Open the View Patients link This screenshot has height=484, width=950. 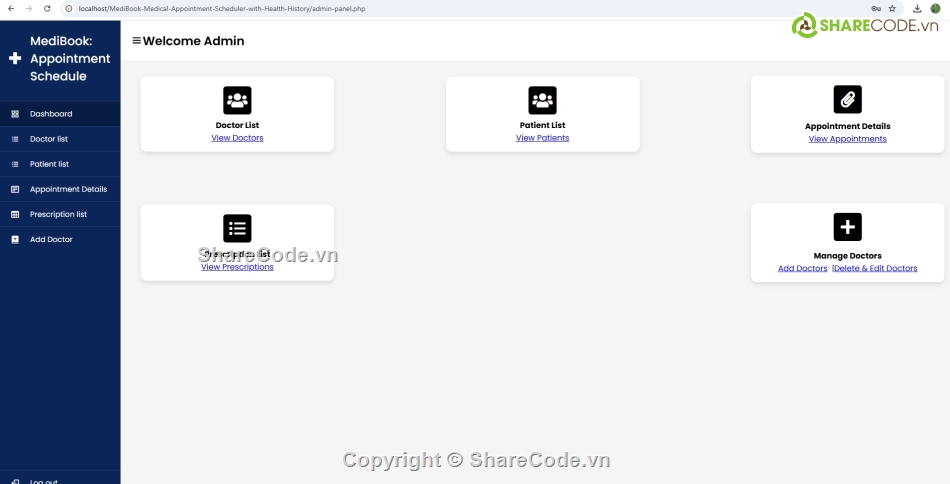tap(542, 138)
